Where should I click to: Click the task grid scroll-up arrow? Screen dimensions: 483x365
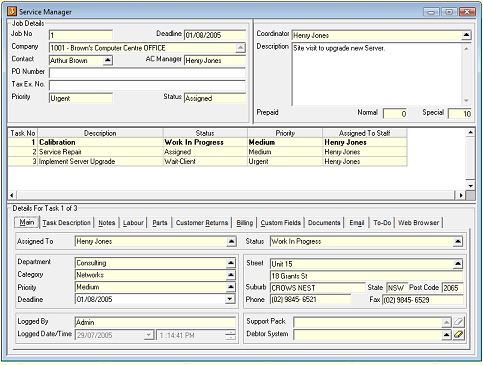click(470, 133)
